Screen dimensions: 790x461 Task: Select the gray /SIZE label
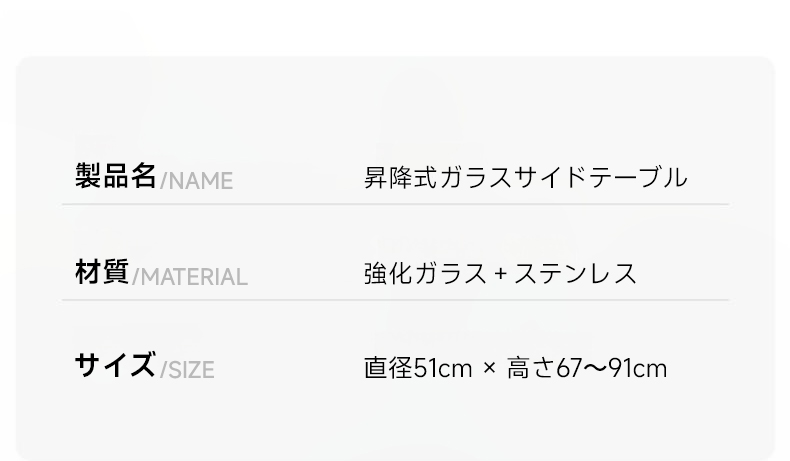(x=187, y=370)
